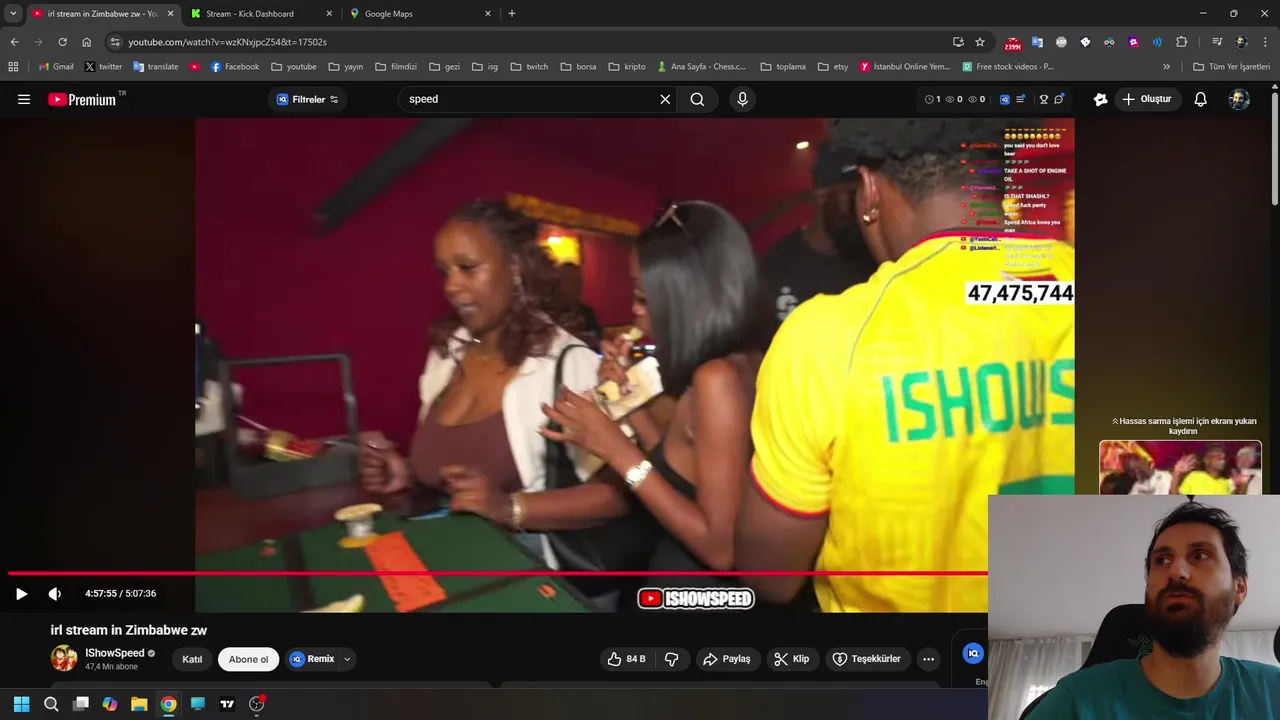Start voice search with the microphone
This screenshot has height=720, width=1280.
(742, 99)
